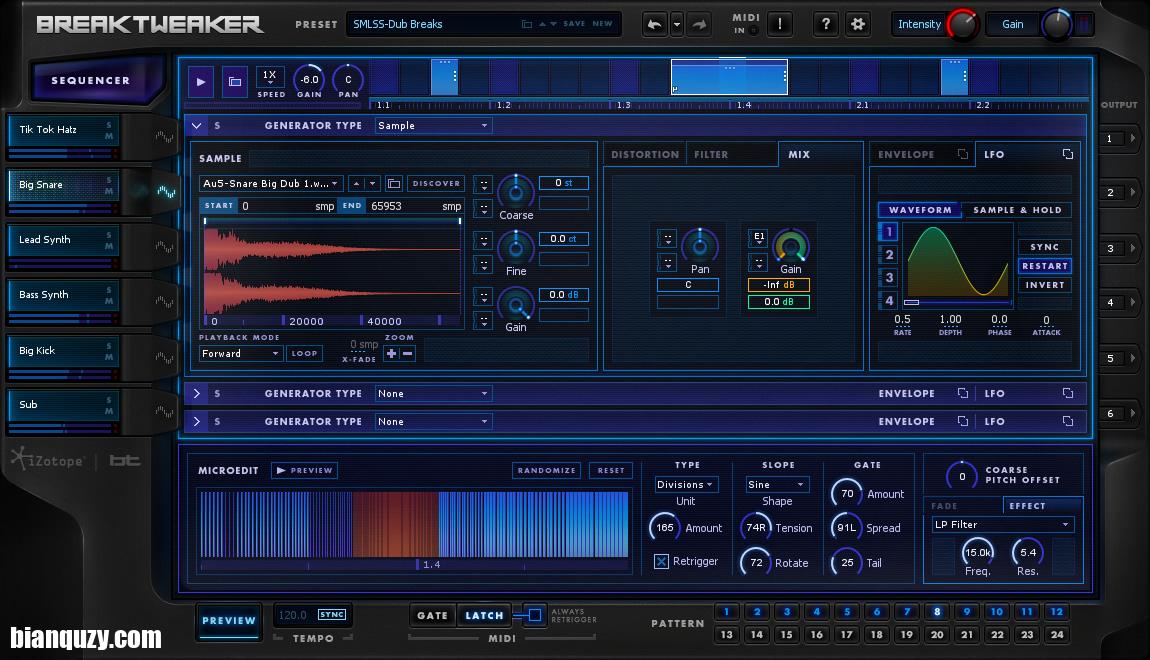The width and height of the screenshot is (1150, 660).
Task: Click the Tik Tok Hatz waveform icon
Action: pos(164,137)
